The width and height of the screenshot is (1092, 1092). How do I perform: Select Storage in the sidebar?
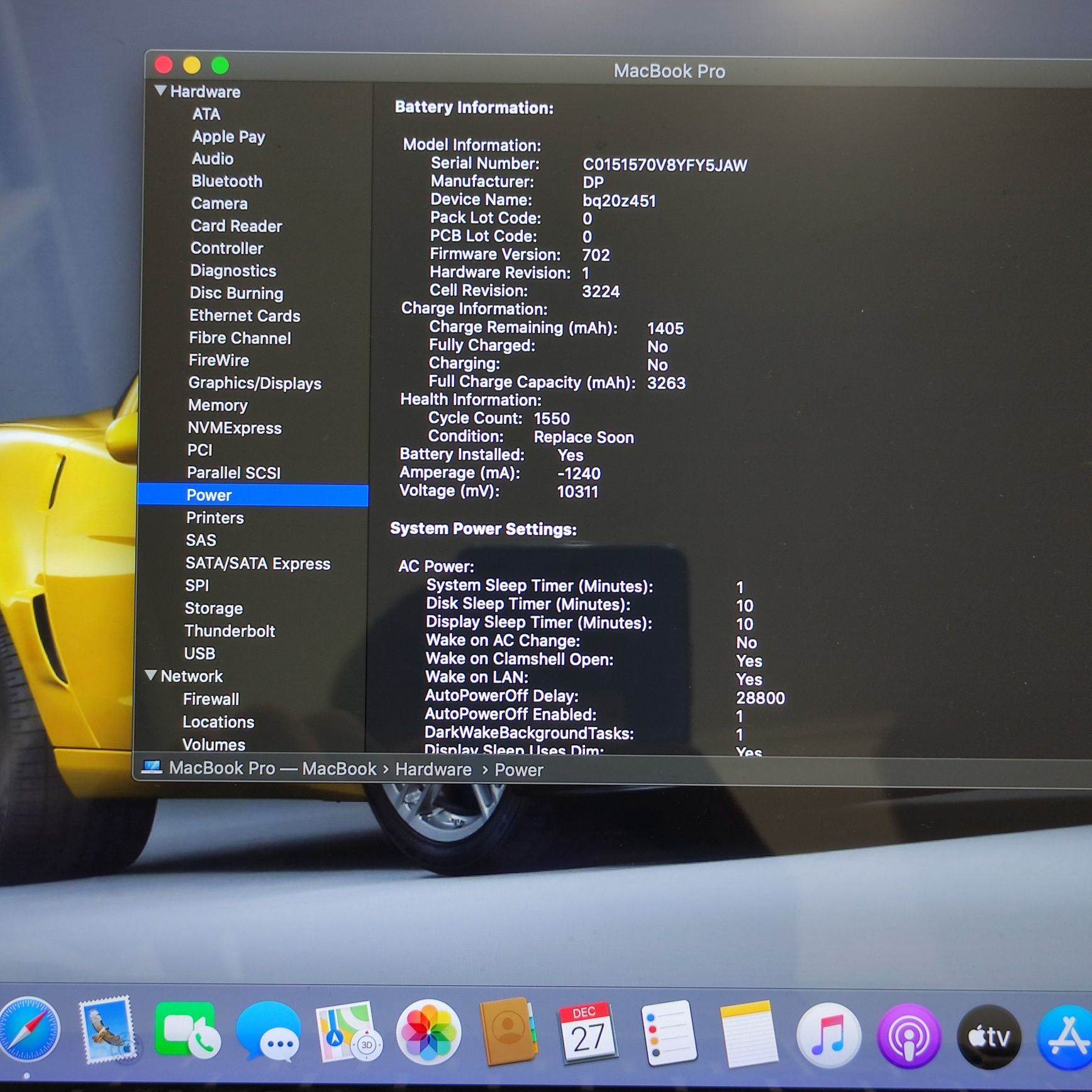213,608
